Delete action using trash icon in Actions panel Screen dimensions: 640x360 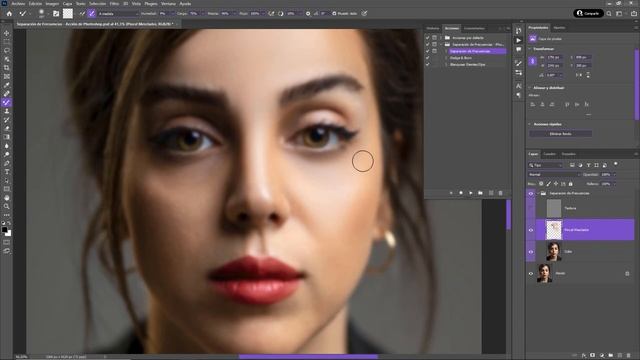point(500,193)
